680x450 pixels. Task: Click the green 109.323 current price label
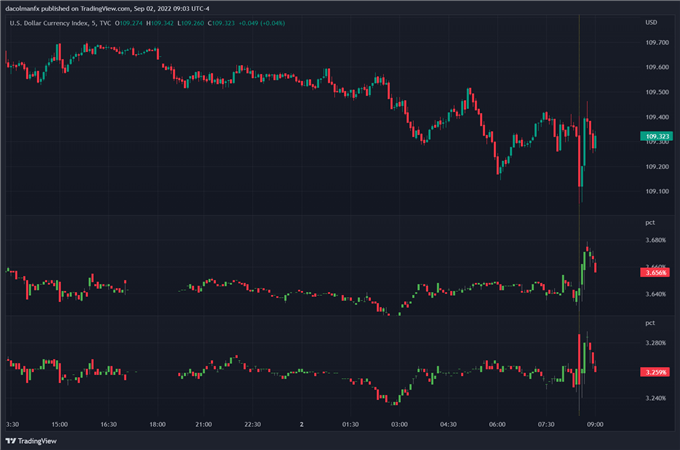click(657, 136)
